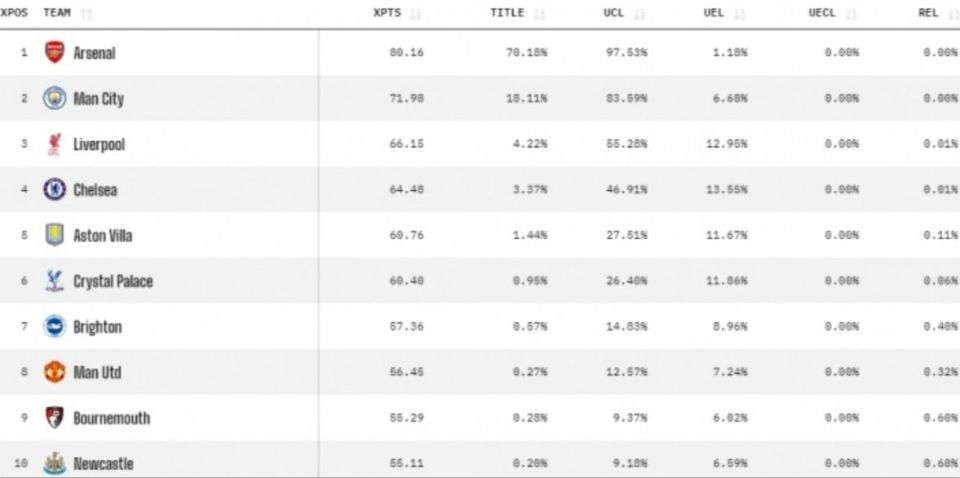Click the Arsenal club crest
960x478 pixels.
pyautogui.click(x=54, y=52)
